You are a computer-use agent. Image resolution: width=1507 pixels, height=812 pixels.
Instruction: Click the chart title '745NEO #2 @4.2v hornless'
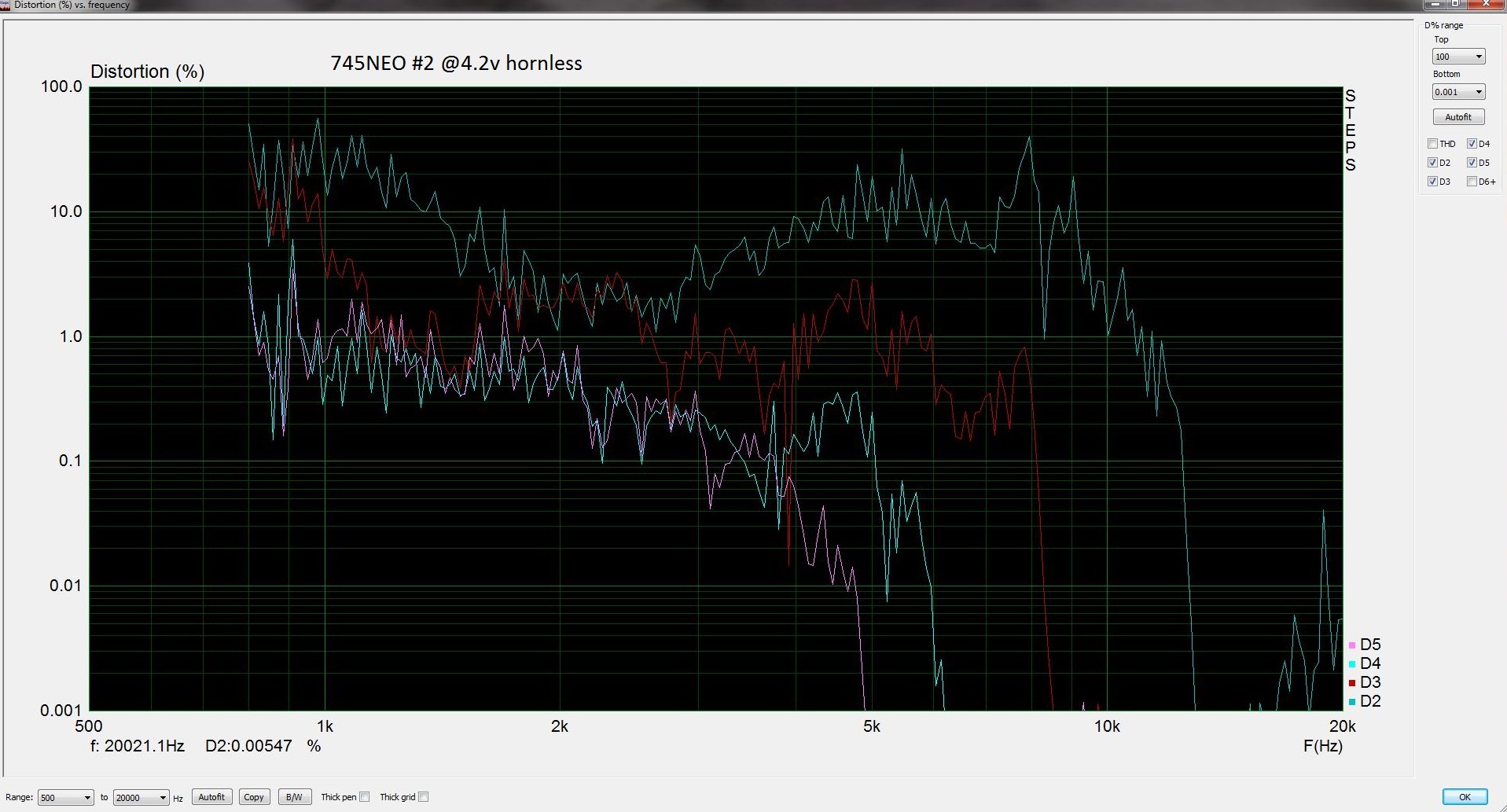456,64
